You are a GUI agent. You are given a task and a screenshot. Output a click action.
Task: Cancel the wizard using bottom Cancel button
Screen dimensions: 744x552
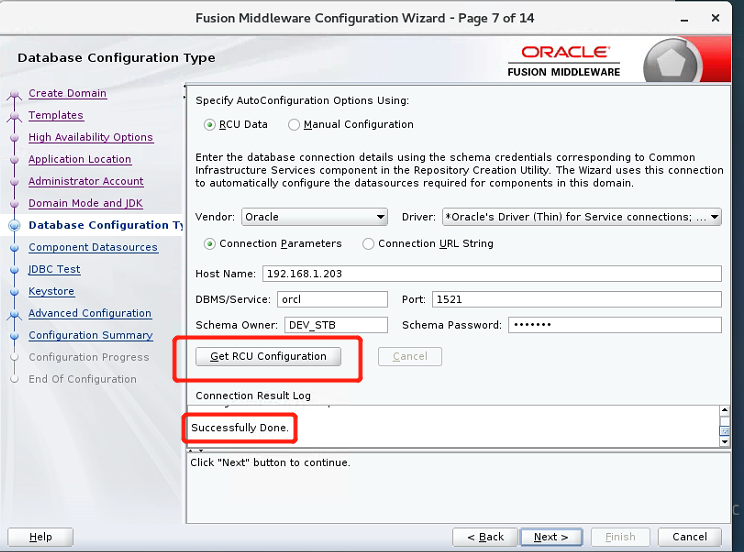pos(689,537)
